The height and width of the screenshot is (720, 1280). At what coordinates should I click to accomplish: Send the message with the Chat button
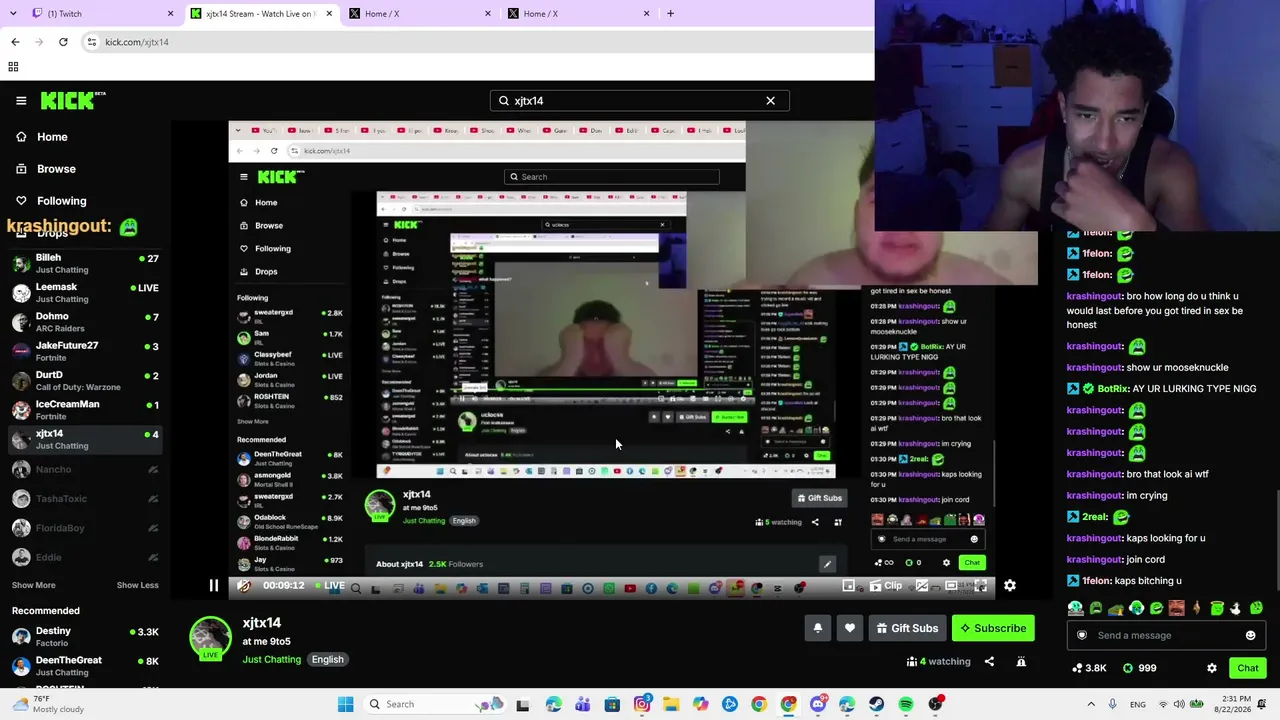coord(1247,668)
